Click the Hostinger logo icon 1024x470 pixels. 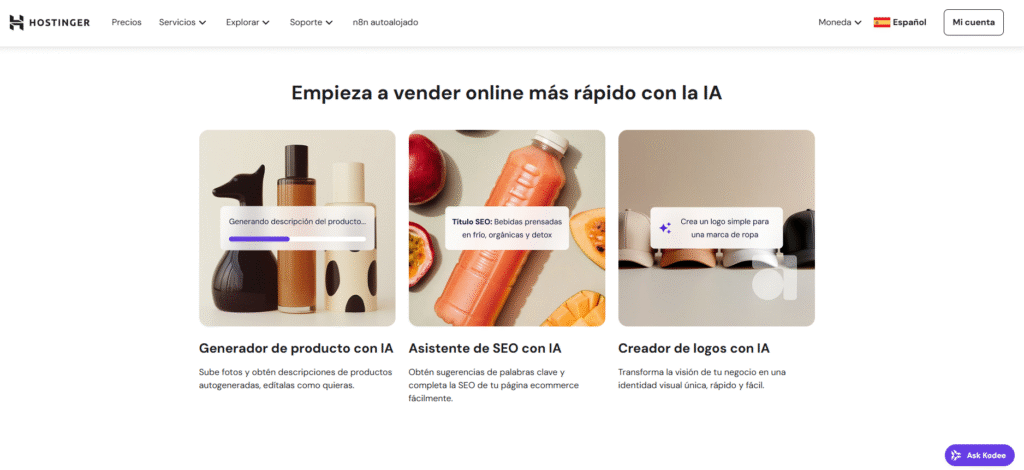click(16, 22)
